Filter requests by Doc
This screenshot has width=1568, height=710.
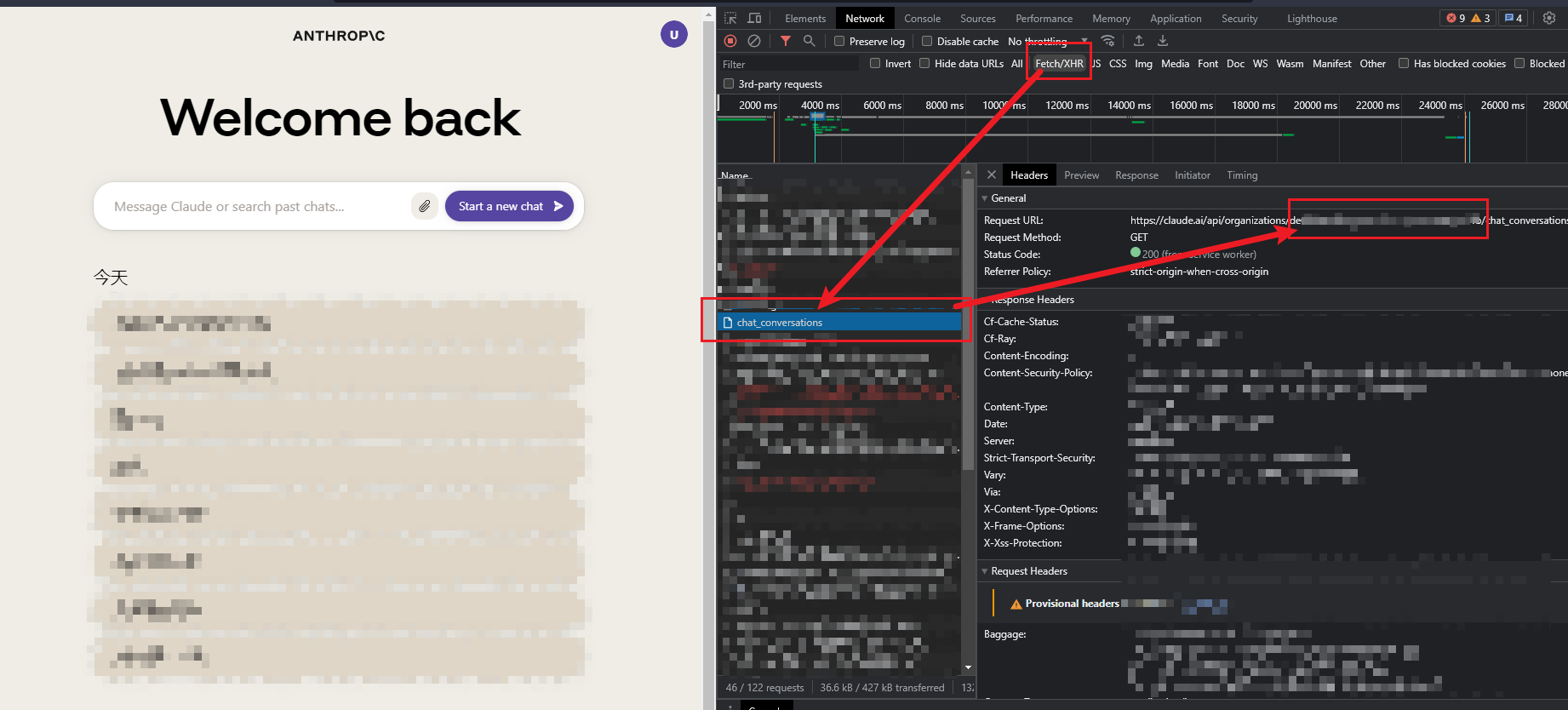click(1235, 63)
